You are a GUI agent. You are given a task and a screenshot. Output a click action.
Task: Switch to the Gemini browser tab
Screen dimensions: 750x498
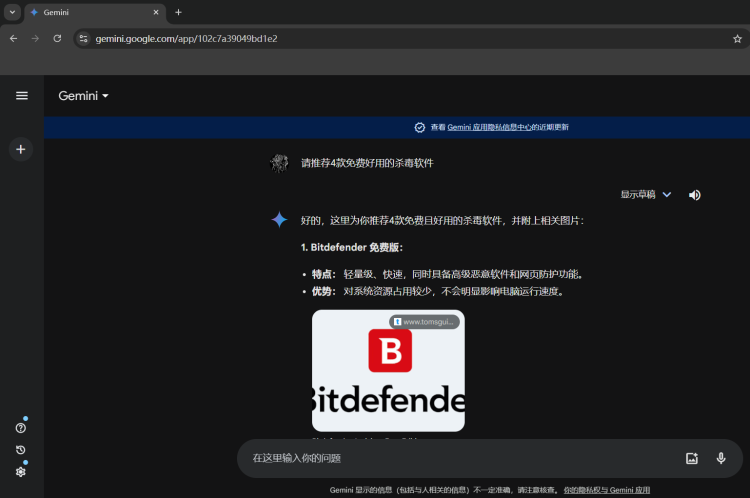click(x=90, y=12)
